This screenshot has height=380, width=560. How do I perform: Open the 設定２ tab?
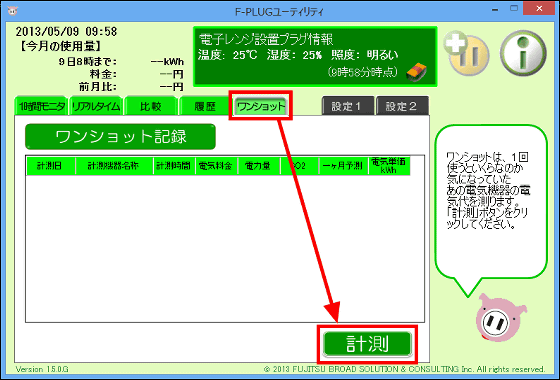point(402,106)
